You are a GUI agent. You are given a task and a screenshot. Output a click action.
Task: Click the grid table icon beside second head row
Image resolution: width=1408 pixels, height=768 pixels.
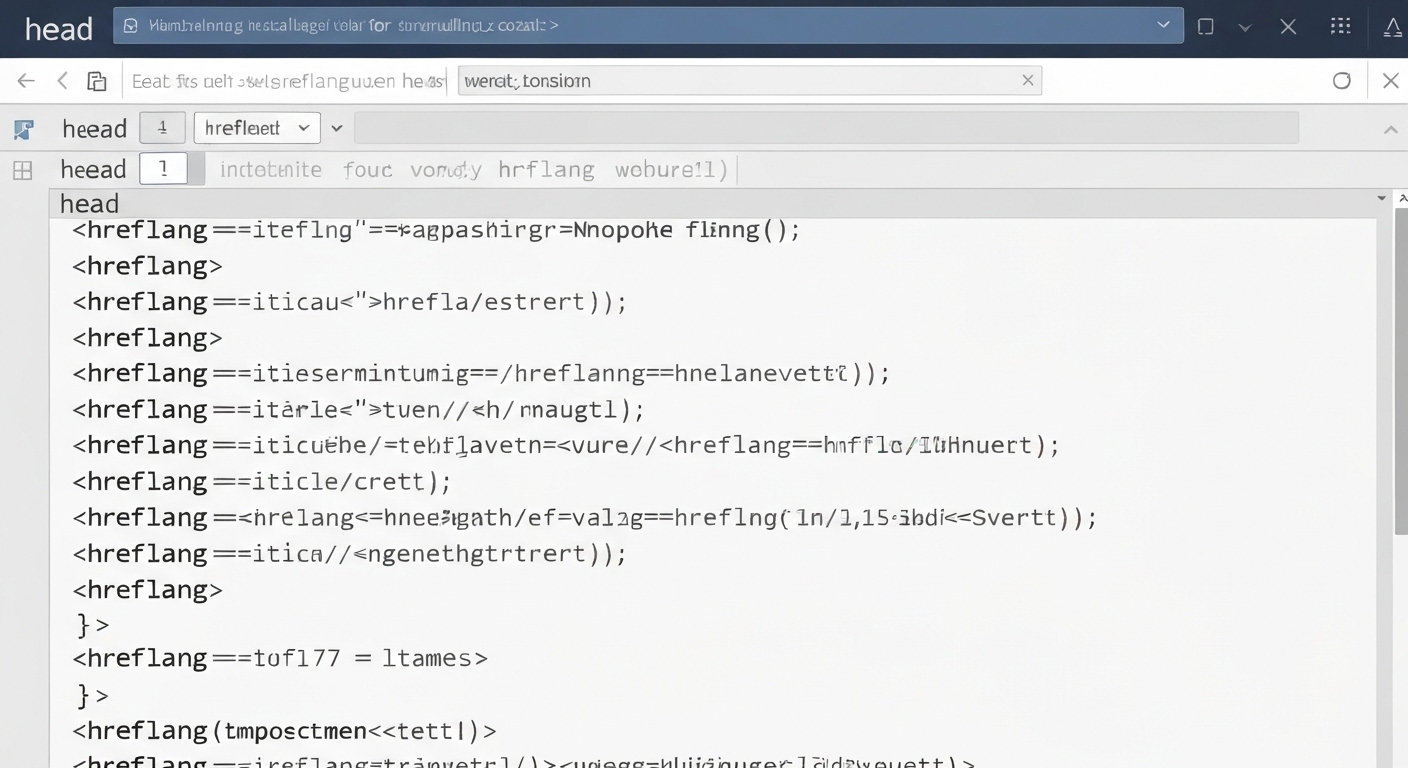coord(23,170)
